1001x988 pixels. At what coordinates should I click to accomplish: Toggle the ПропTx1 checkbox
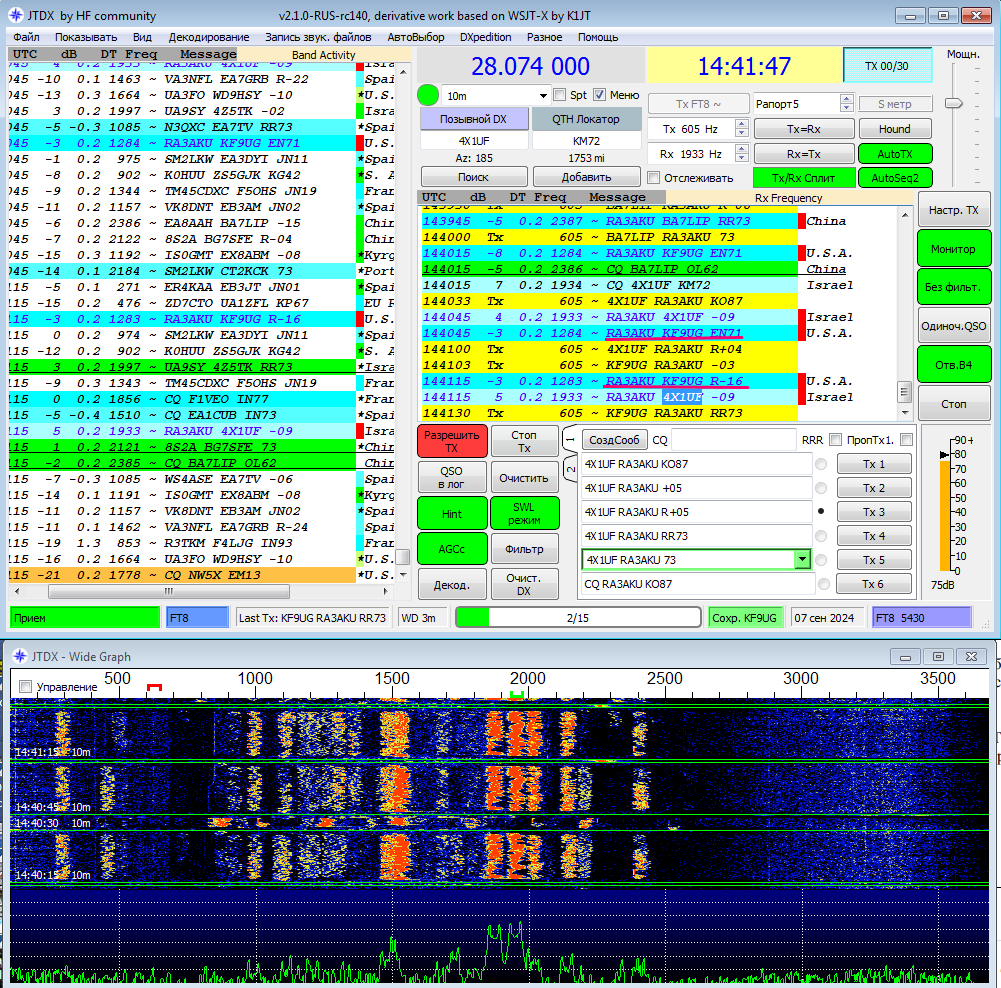point(906,440)
